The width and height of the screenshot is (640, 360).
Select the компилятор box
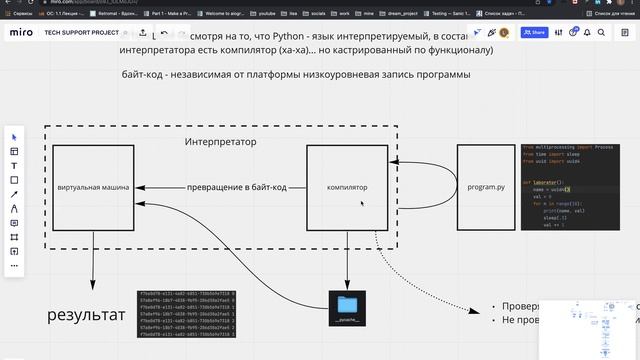347,188
